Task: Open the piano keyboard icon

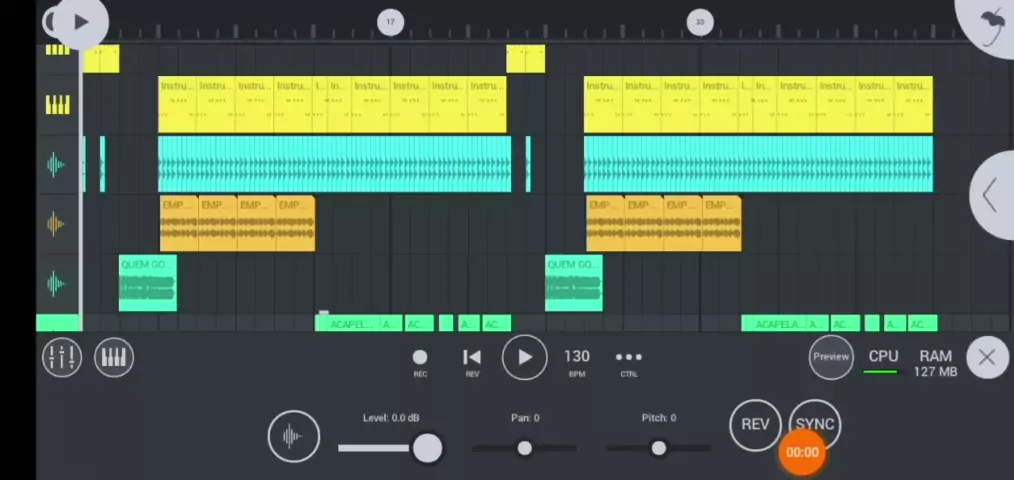Action: pyautogui.click(x=114, y=357)
